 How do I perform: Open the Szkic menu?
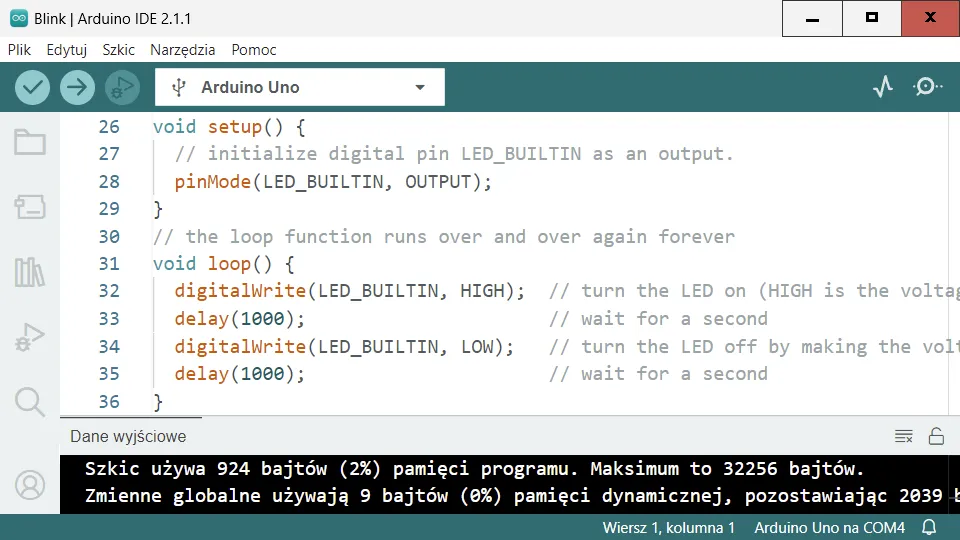118,50
